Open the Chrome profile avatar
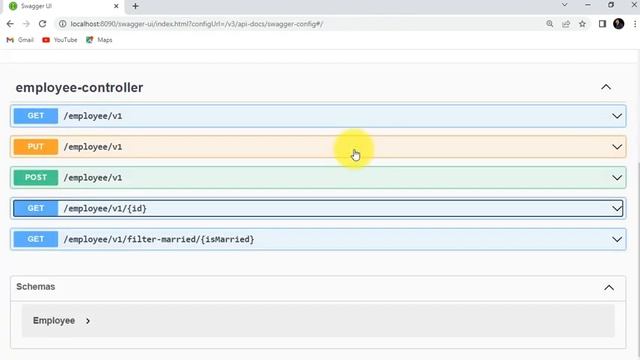640x360 pixels. pos(619,24)
